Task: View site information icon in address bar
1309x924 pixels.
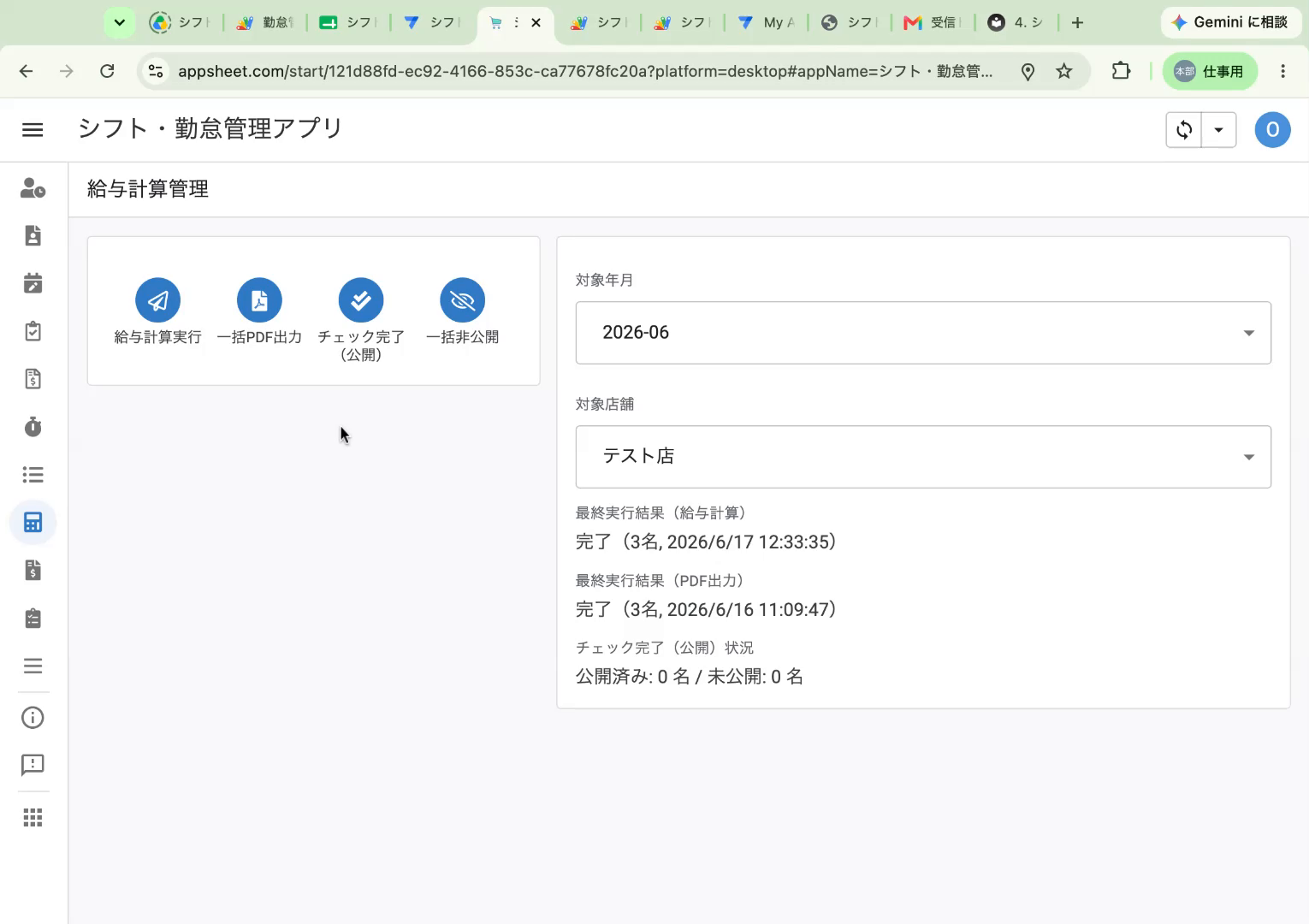Action: tap(156, 71)
